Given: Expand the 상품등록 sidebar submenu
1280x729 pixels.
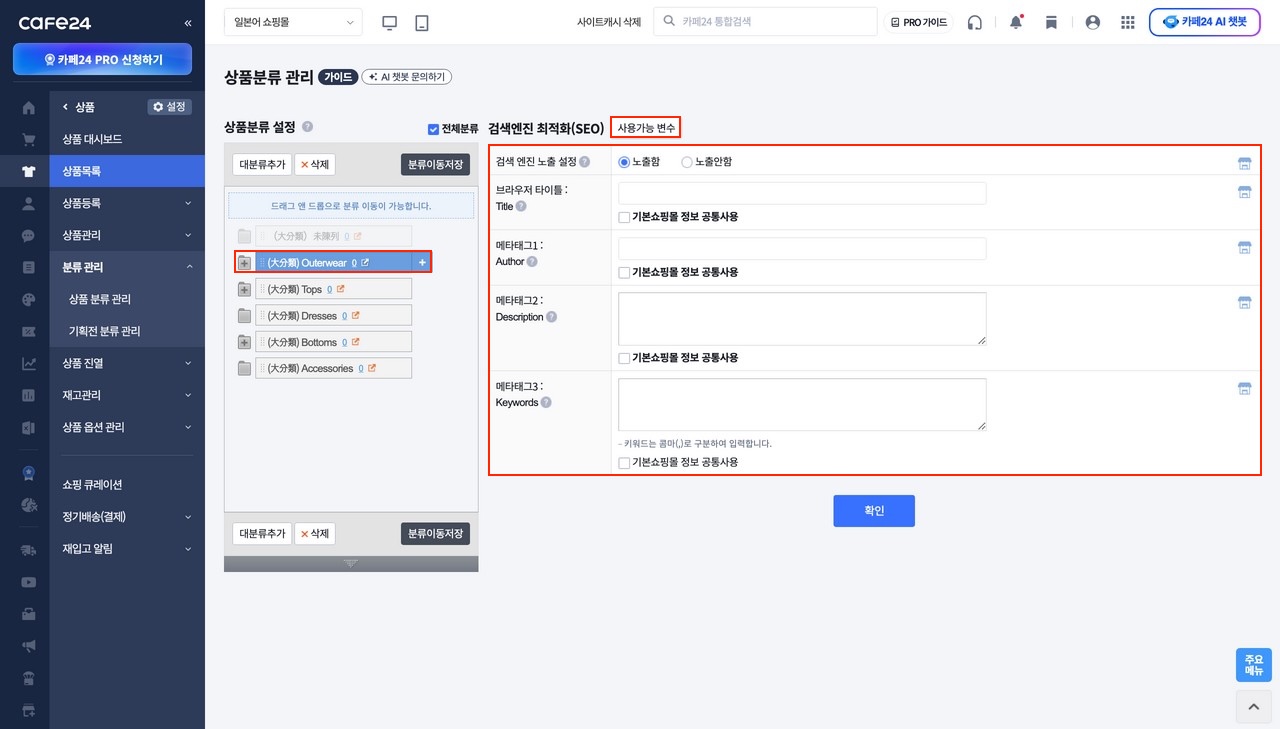Looking at the screenshot, I should coord(188,203).
